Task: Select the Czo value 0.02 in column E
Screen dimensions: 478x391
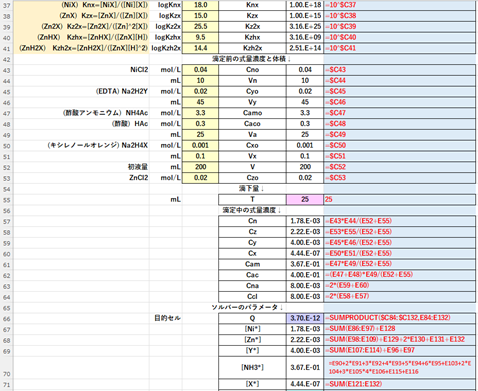Action: tap(305, 178)
